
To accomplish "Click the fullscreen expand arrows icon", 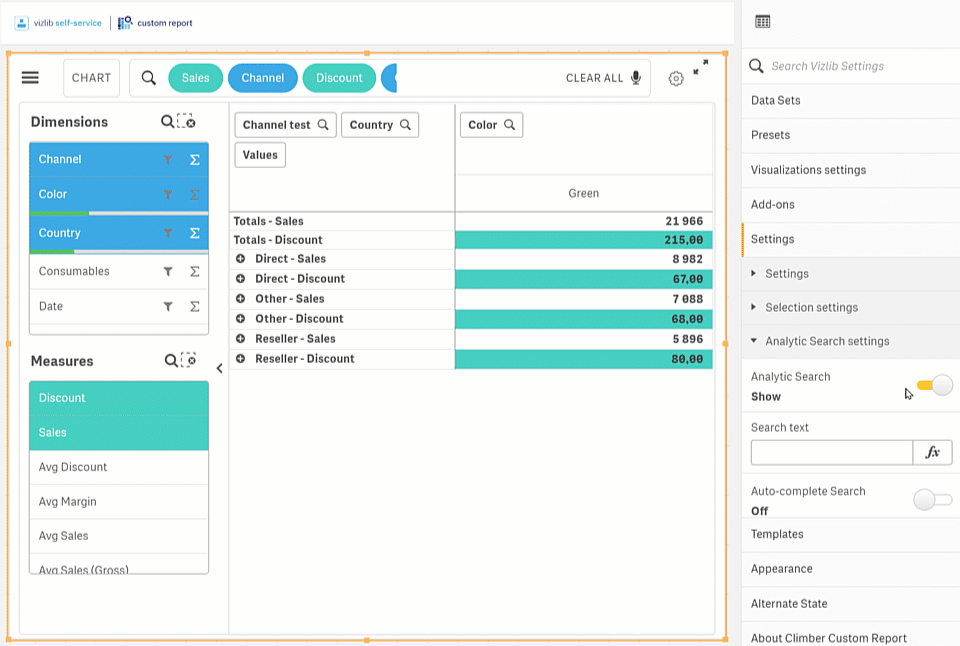I will coord(700,67).
